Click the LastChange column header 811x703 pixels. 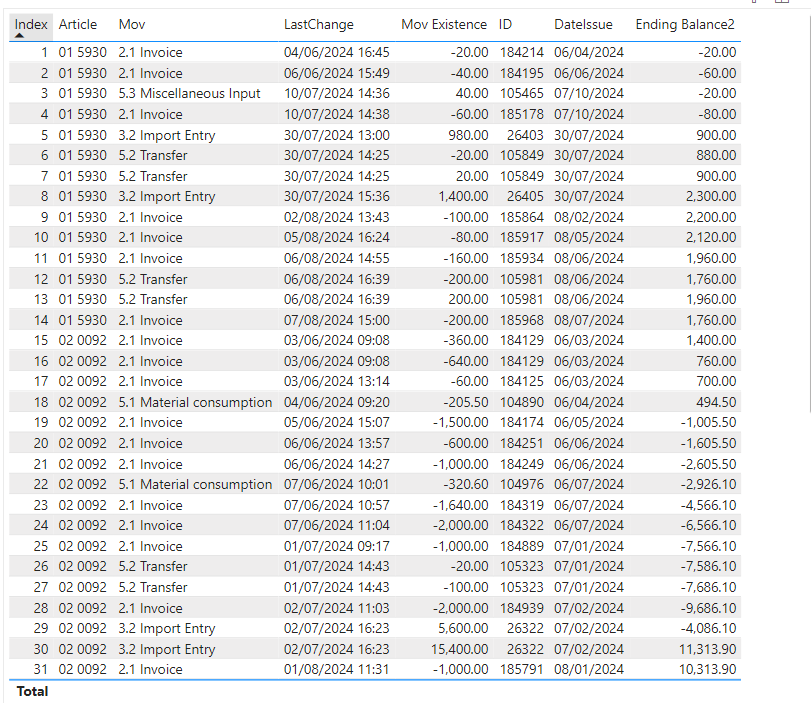(x=319, y=24)
